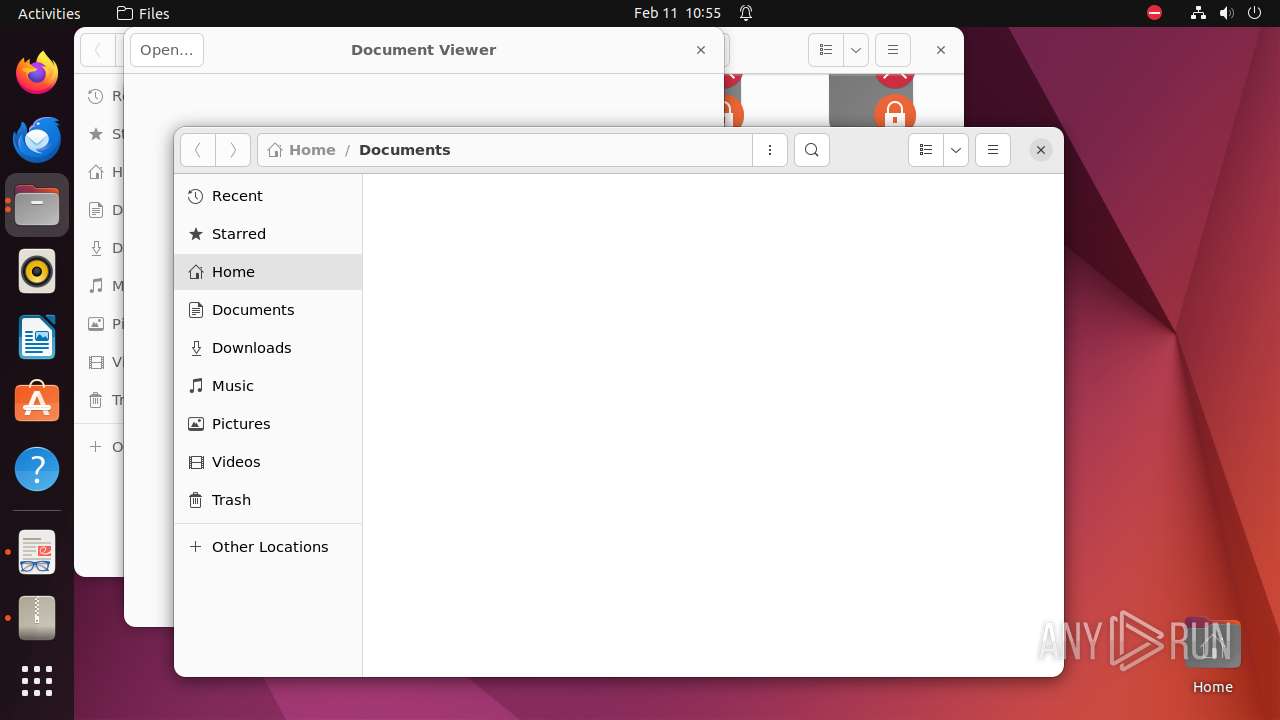Click Home in the path bar
The width and height of the screenshot is (1280, 720).
click(x=302, y=150)
